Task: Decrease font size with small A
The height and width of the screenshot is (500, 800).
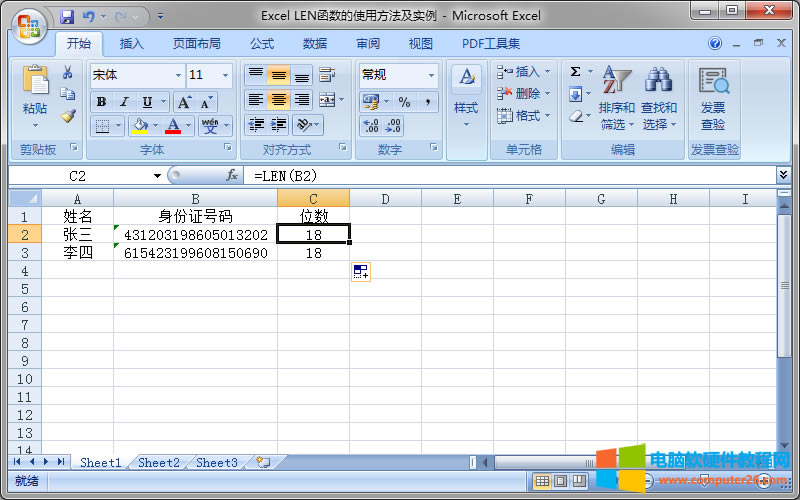Action: 206,103
